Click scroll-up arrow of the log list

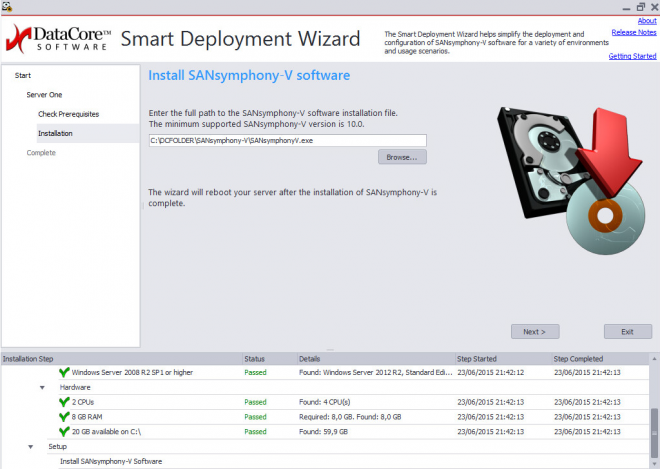point(654,359)
